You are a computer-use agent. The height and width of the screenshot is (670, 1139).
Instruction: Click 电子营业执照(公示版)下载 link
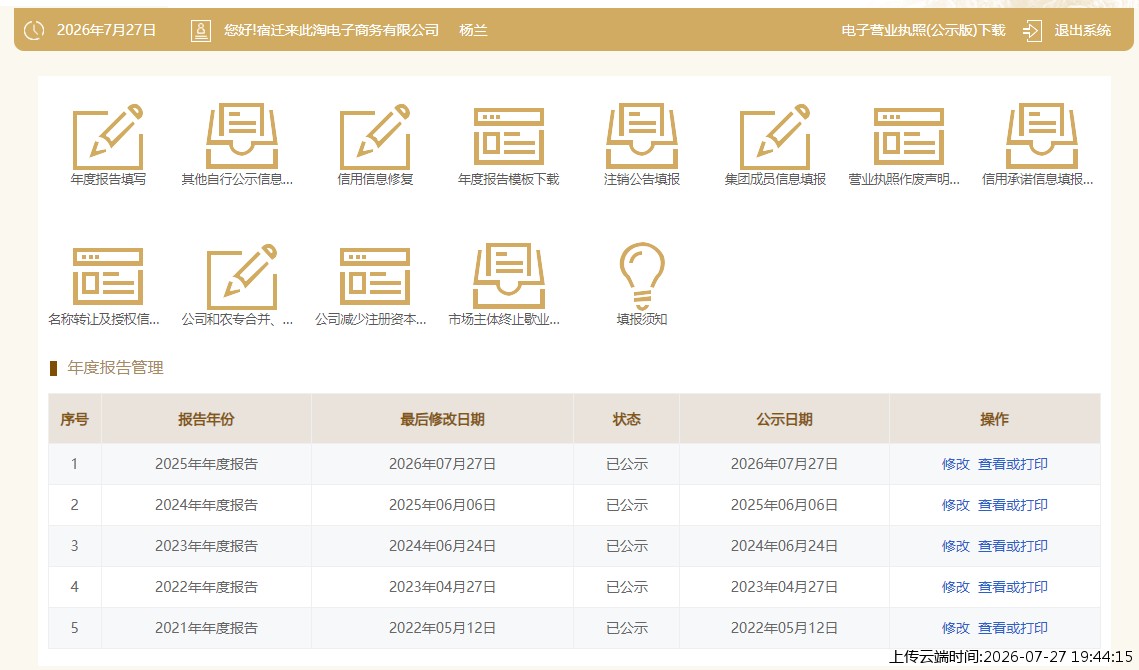pos(923,31)
